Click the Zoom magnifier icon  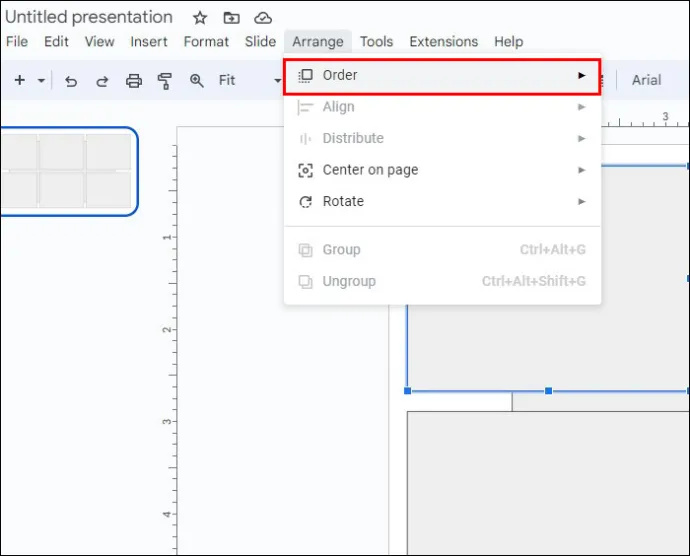pos(196,81)
